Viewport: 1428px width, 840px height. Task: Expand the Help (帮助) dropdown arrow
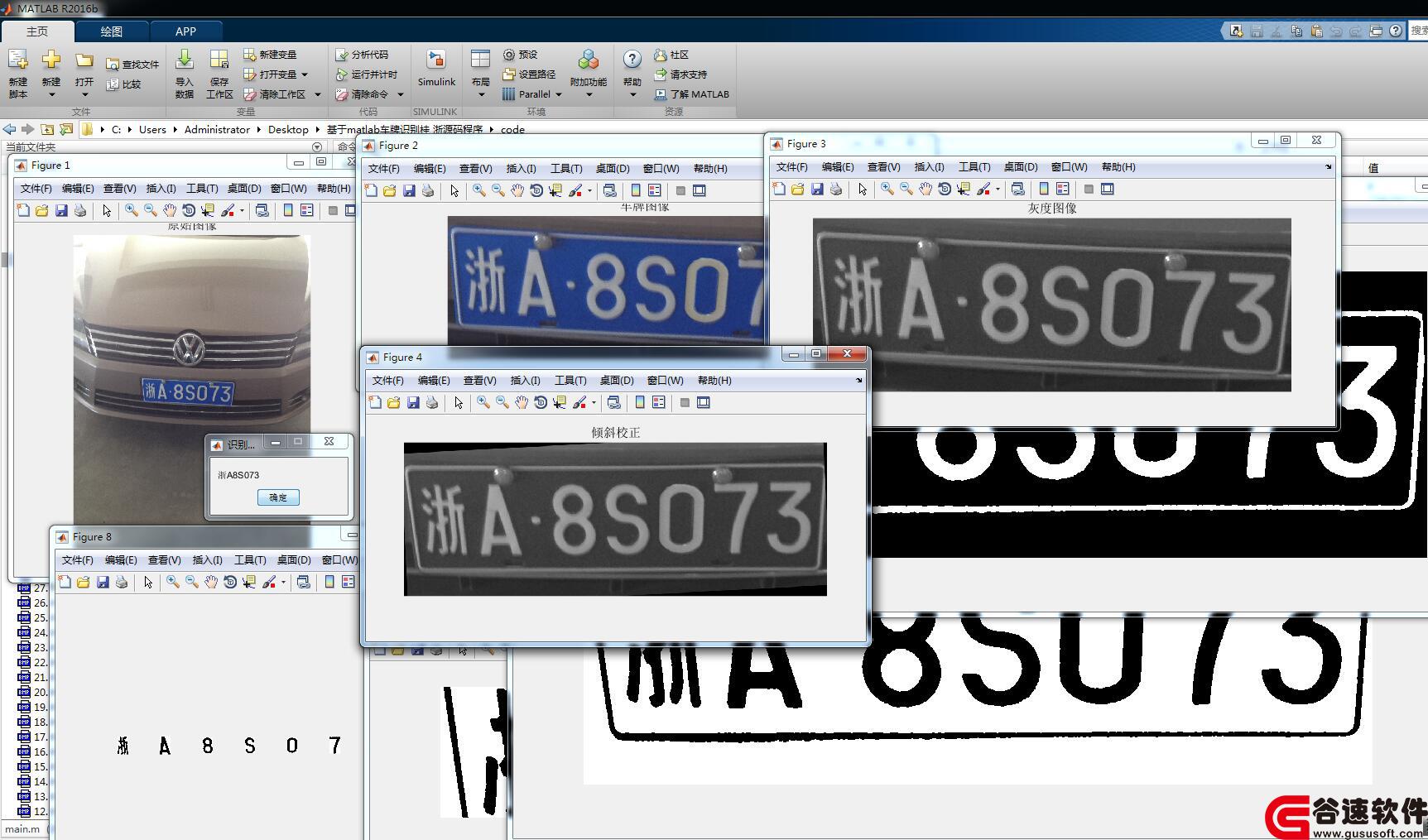(632, 94)
